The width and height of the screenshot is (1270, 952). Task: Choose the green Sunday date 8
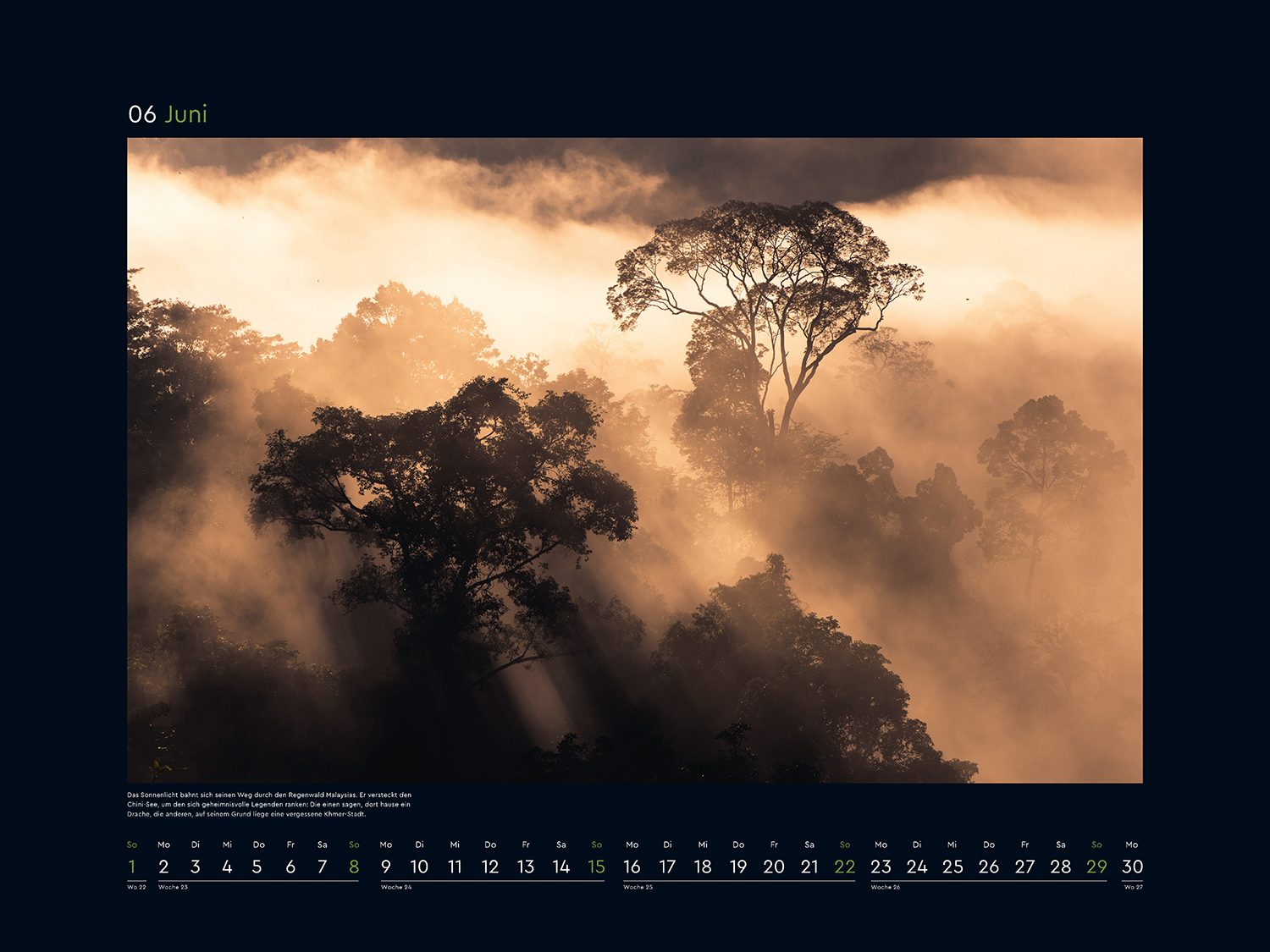click(x=354, y=867)
